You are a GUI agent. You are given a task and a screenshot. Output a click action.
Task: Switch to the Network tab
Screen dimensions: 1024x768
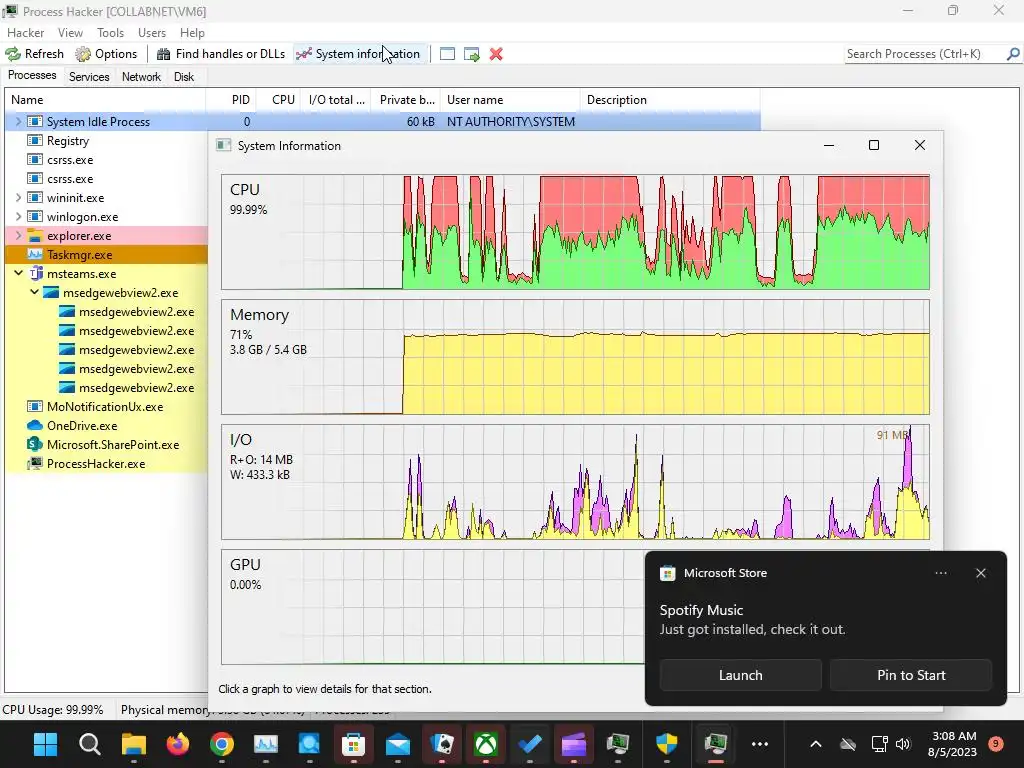point(141,76)
